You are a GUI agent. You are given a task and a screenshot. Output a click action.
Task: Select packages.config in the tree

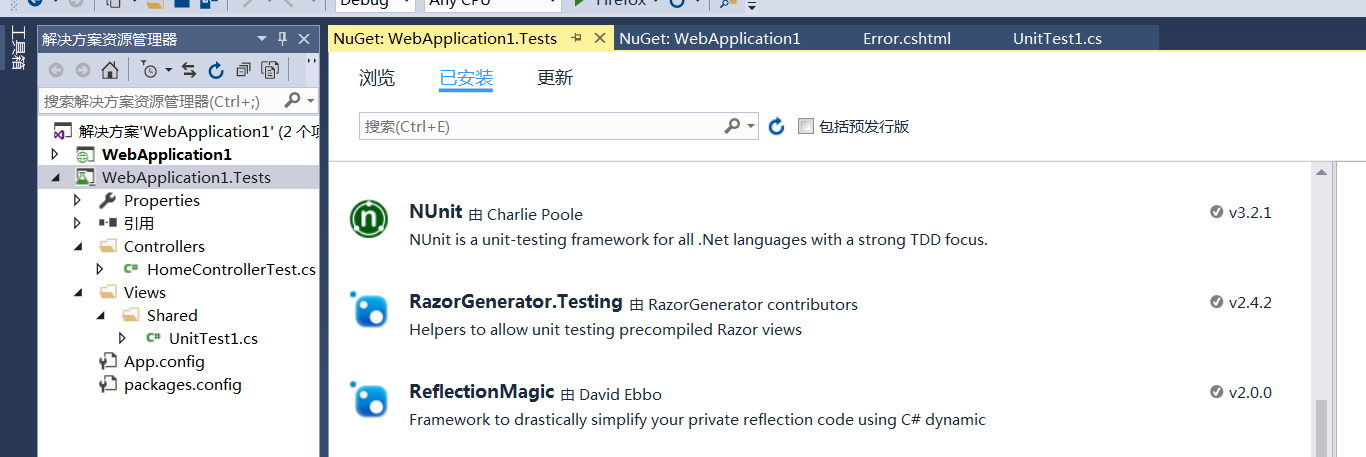[x=182, y=384]
